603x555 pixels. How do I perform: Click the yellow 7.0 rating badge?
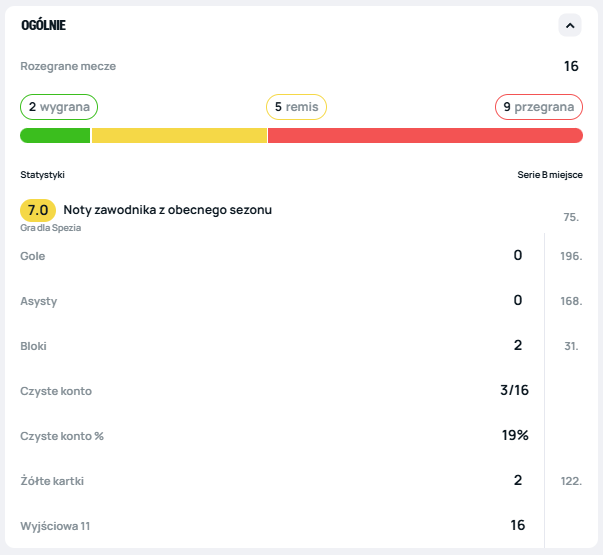pyautogui.click(x=38, y=210)
